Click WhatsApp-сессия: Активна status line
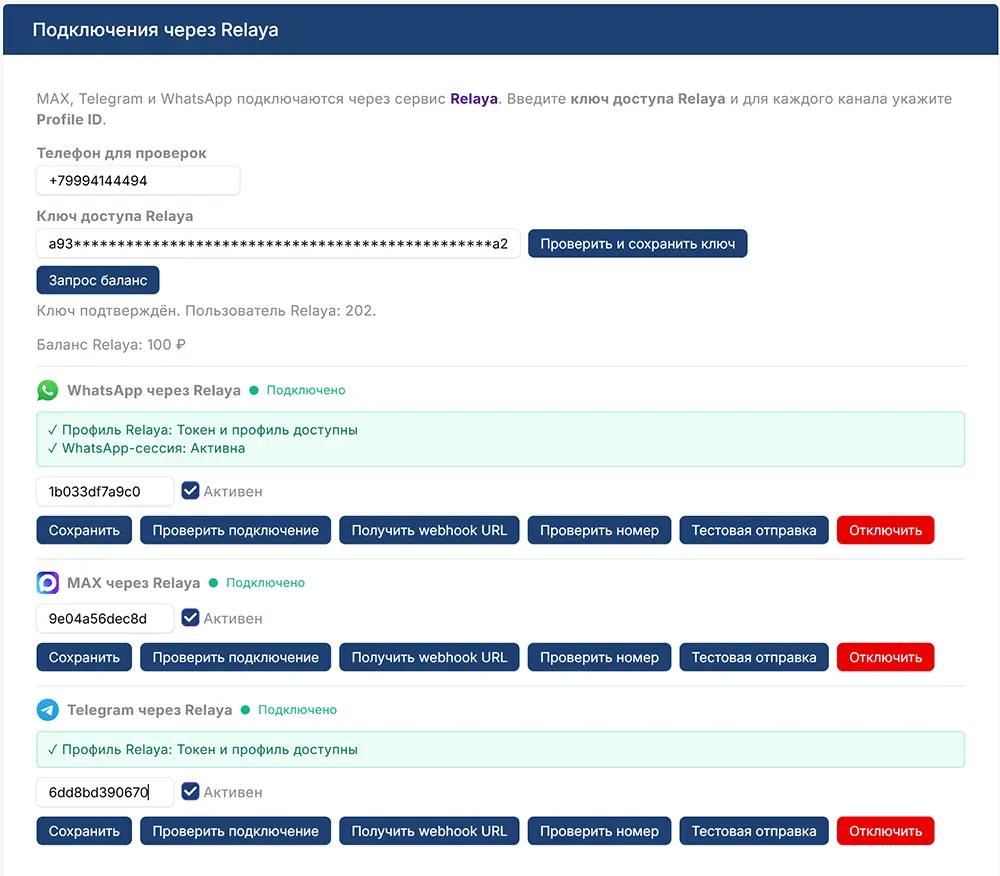Screen dimensions: 1000x876 pos(147,448)
